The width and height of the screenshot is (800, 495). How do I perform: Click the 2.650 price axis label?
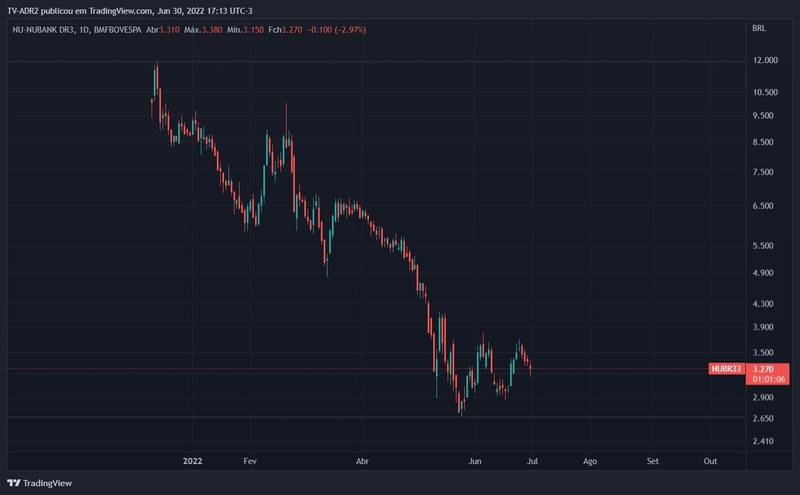point(763,418)
